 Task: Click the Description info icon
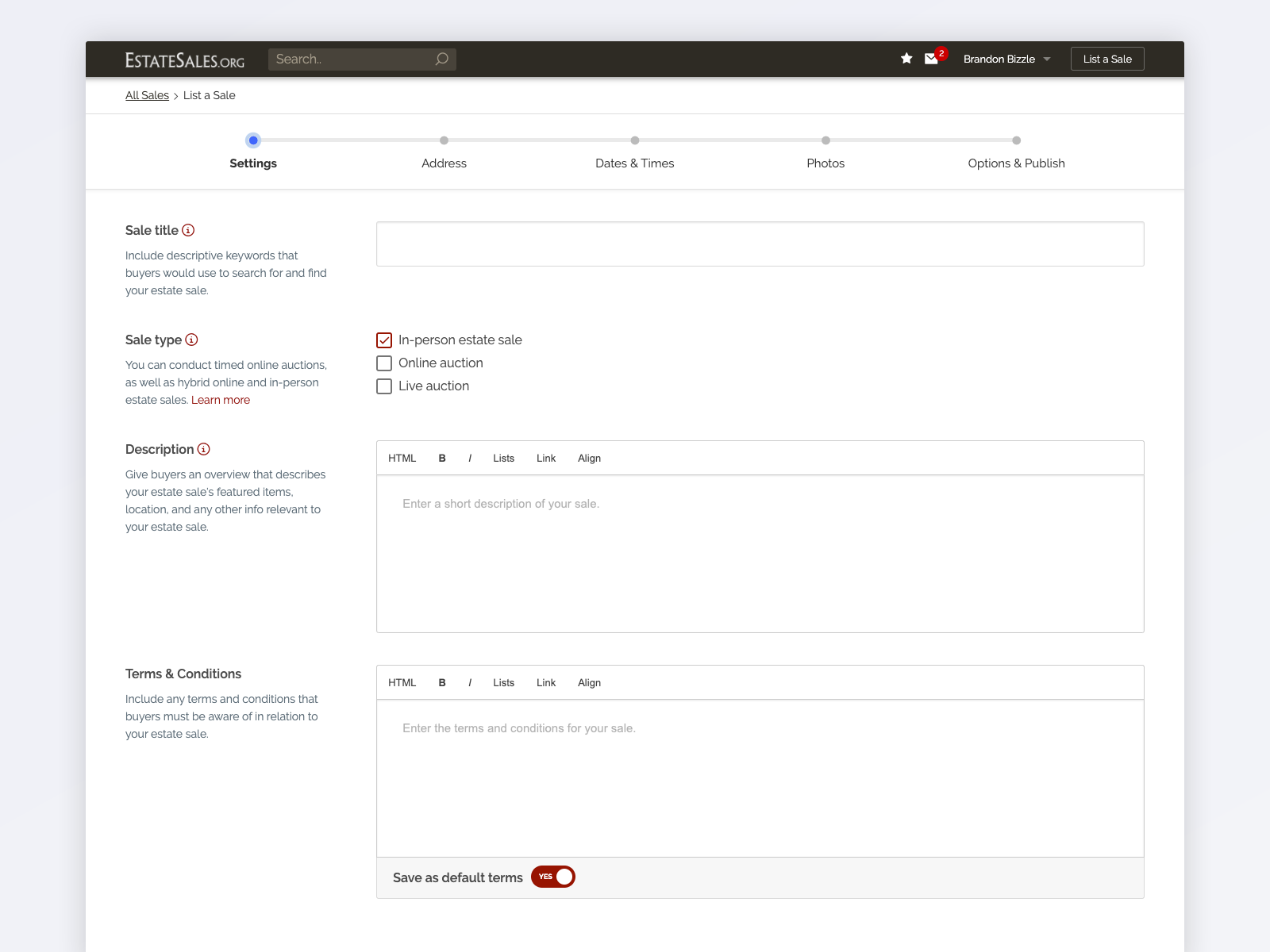204,449
